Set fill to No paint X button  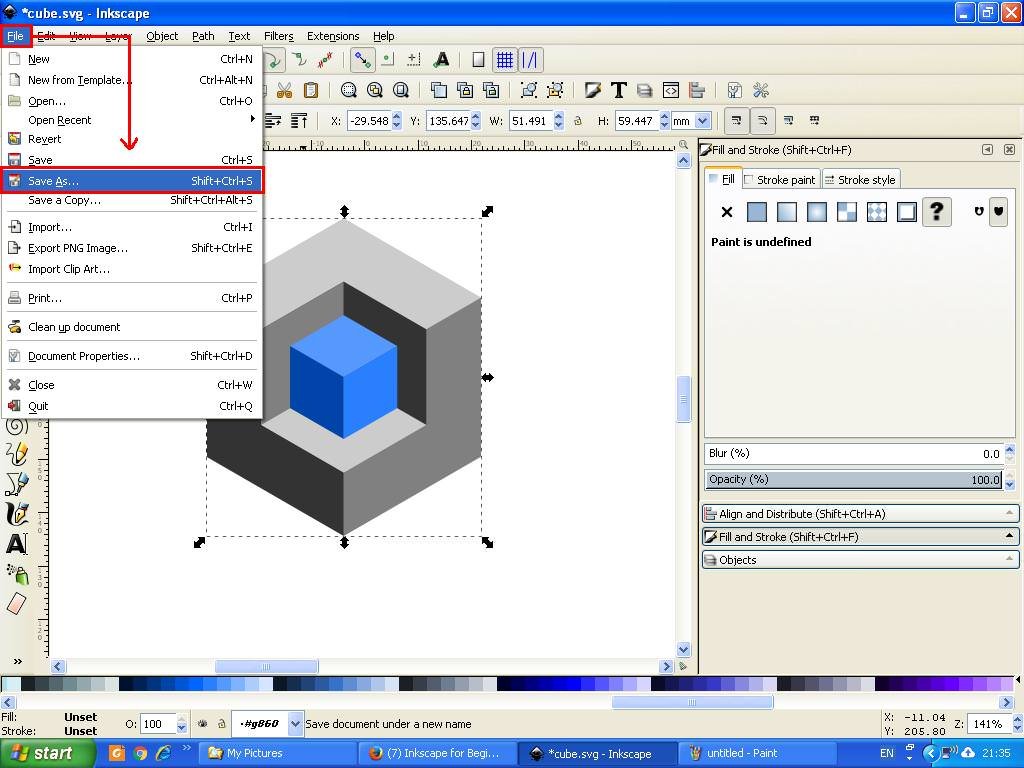[x=727, y=212]
